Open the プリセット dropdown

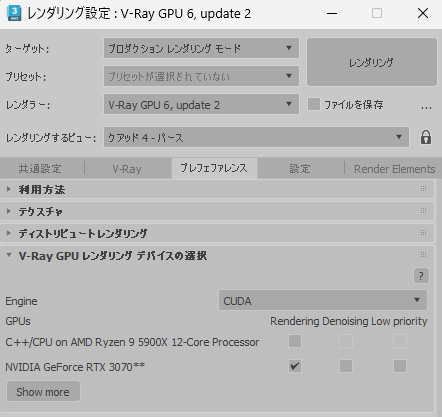[201, 76]
